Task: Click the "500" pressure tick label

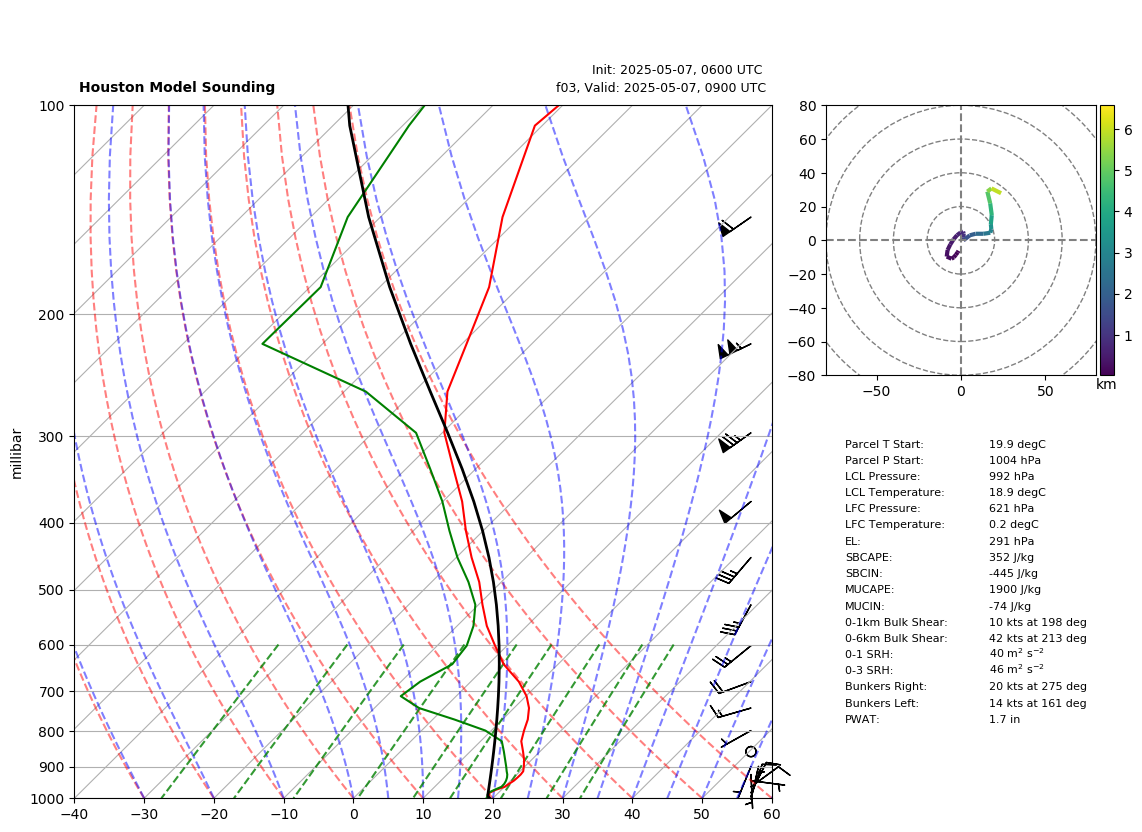Action: click(52, 590)
